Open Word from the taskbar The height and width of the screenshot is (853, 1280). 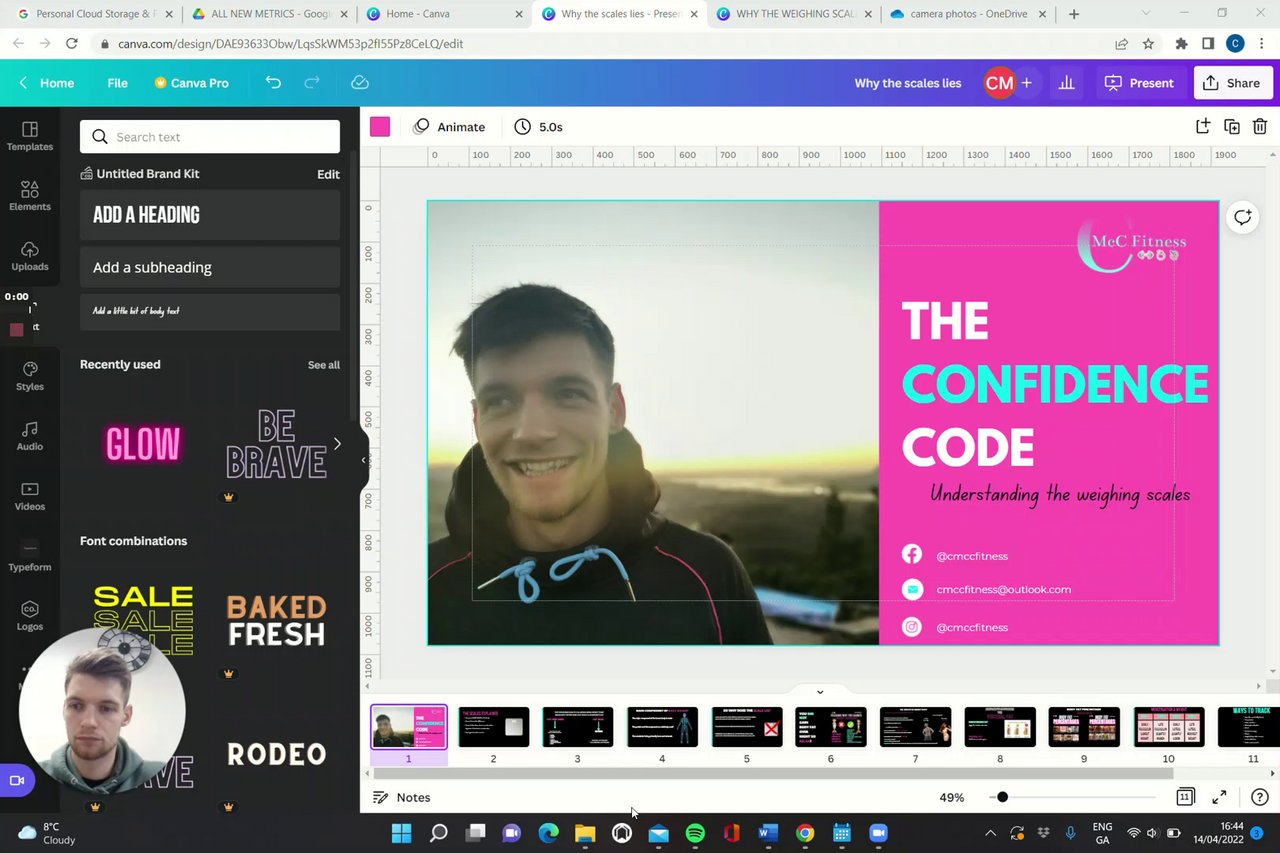click(768, 833)
